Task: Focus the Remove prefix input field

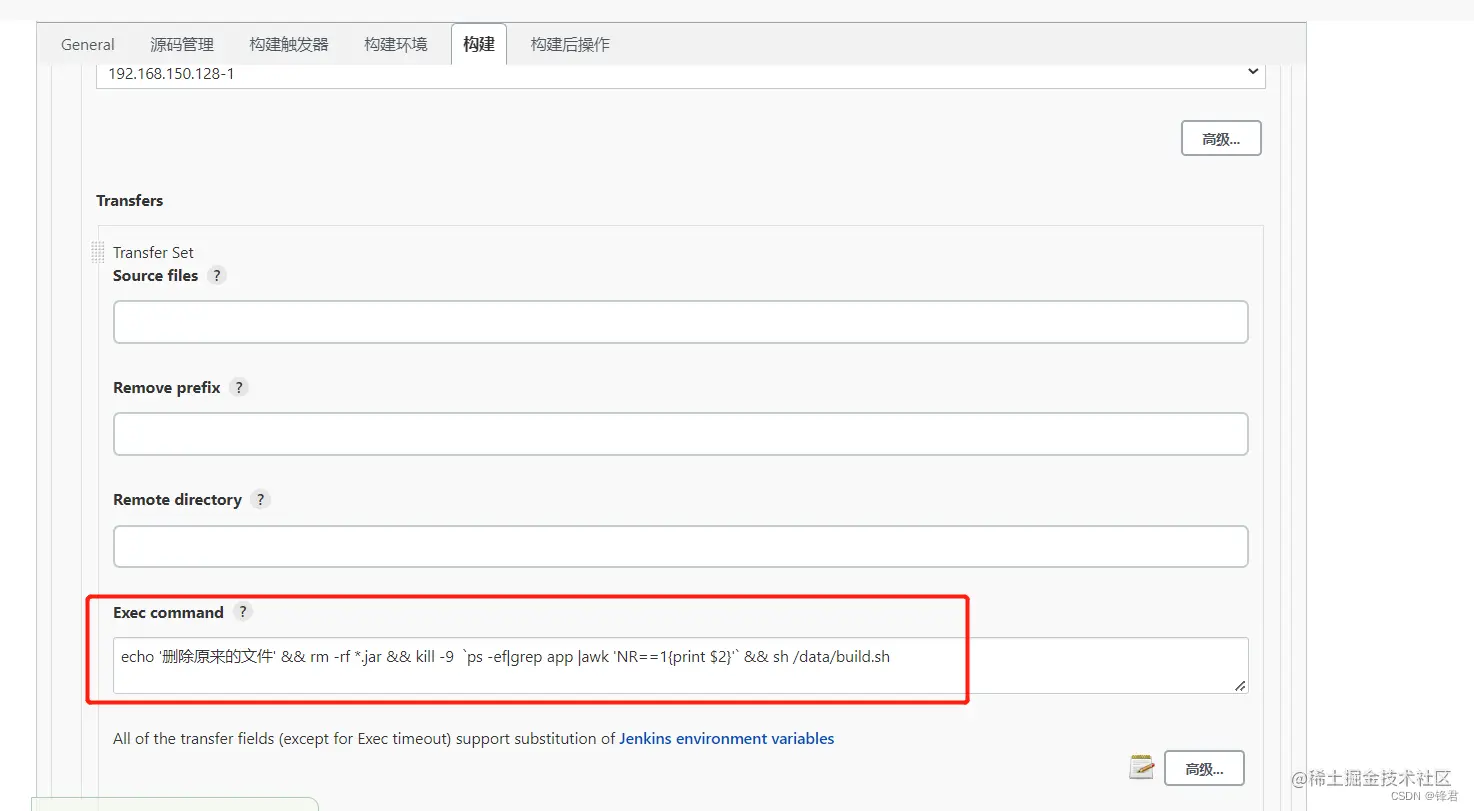Action: click(681, 434)
